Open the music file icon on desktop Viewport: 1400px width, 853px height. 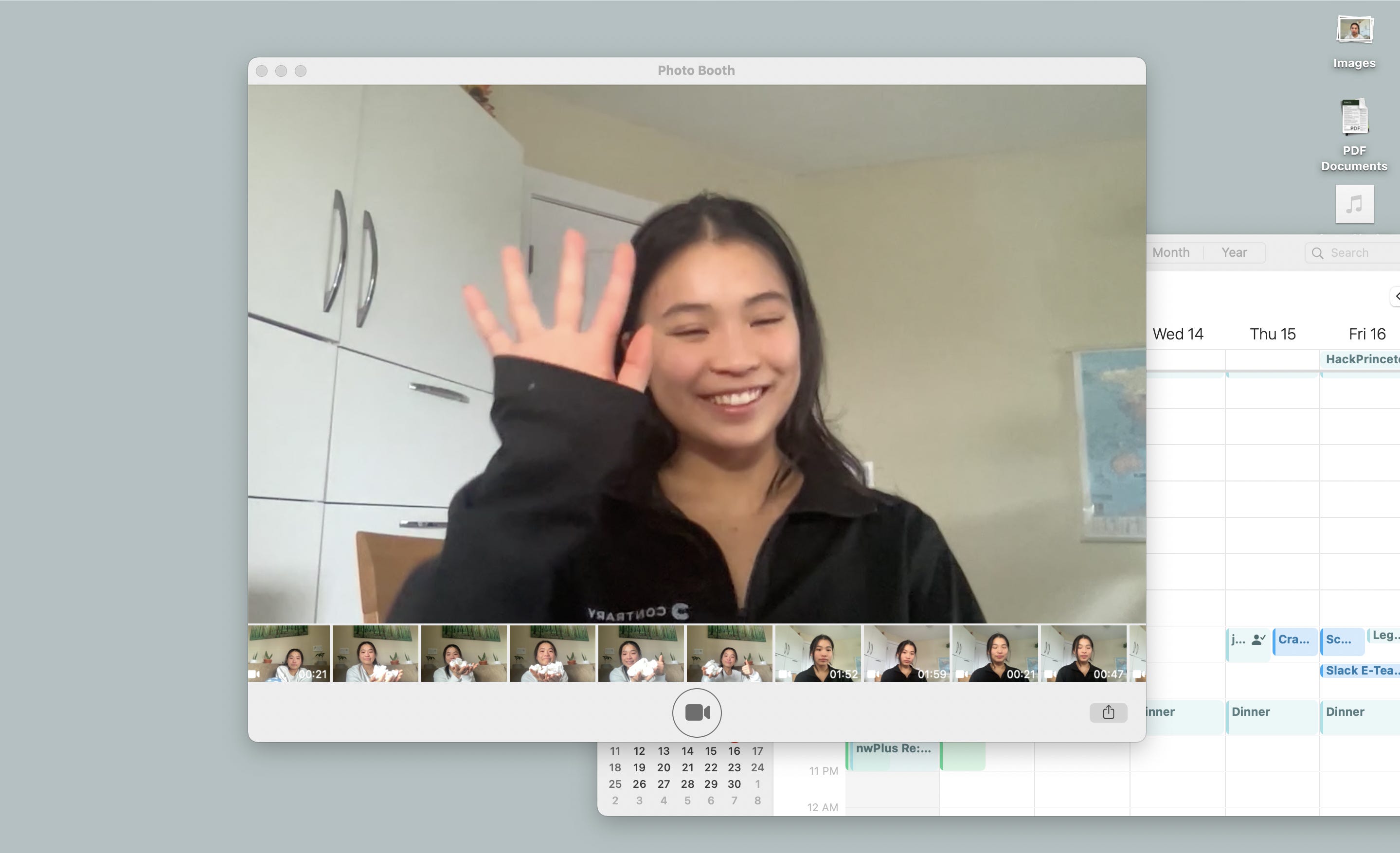pos(1355,204)
